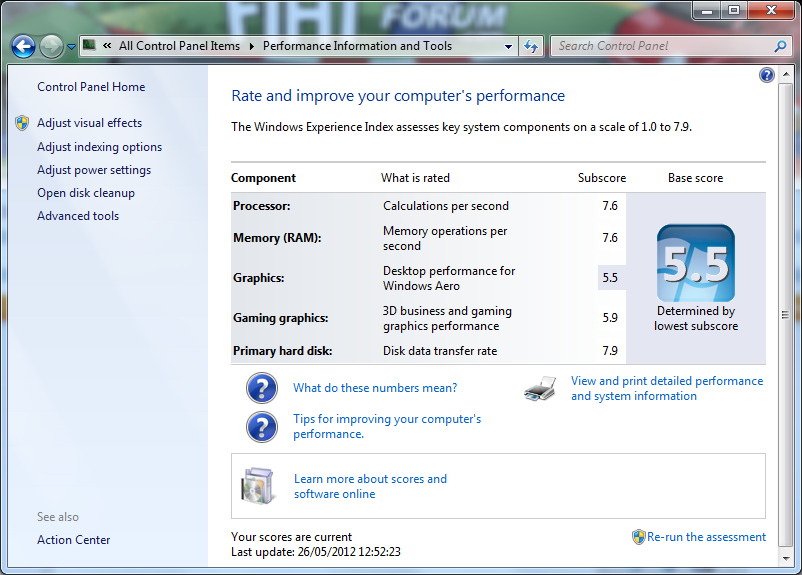Close the Control Panel window
Viewport: 802px width, 575px height.
click(x=771, y=10)
